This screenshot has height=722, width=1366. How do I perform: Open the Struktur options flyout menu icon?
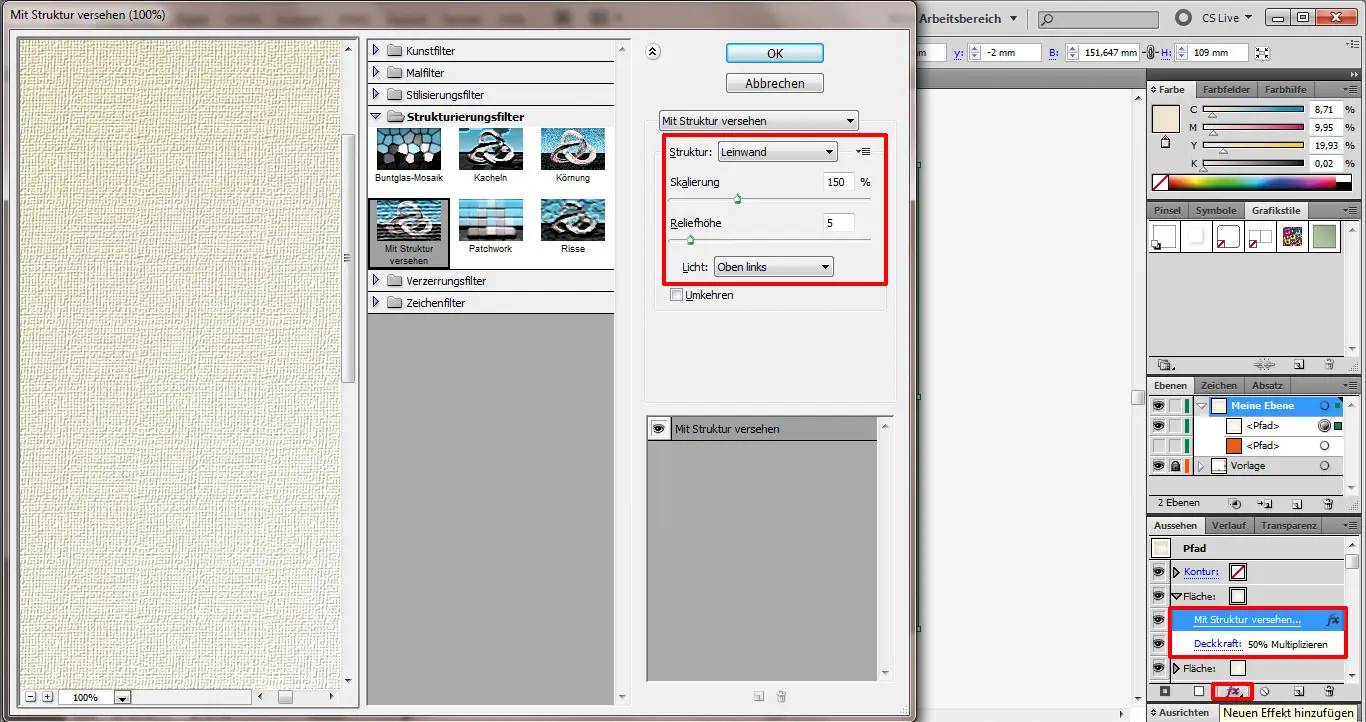[x=865, y=152]
